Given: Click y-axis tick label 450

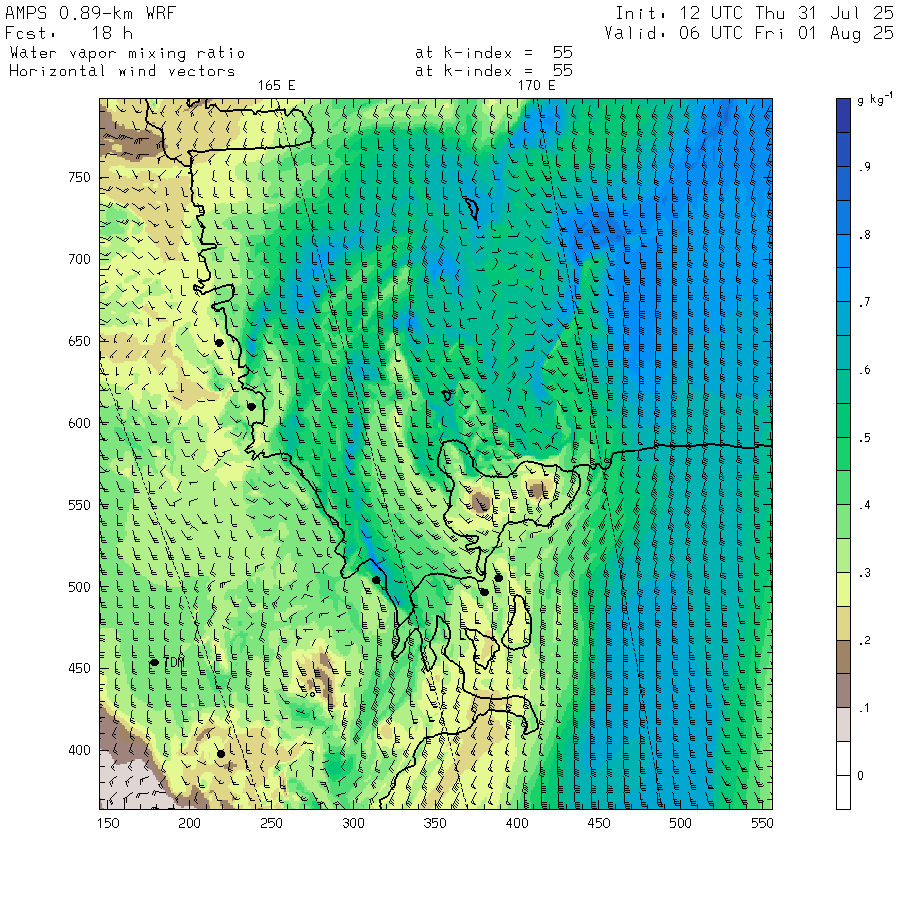Looking at the screenshot, I should pos(79,668).
